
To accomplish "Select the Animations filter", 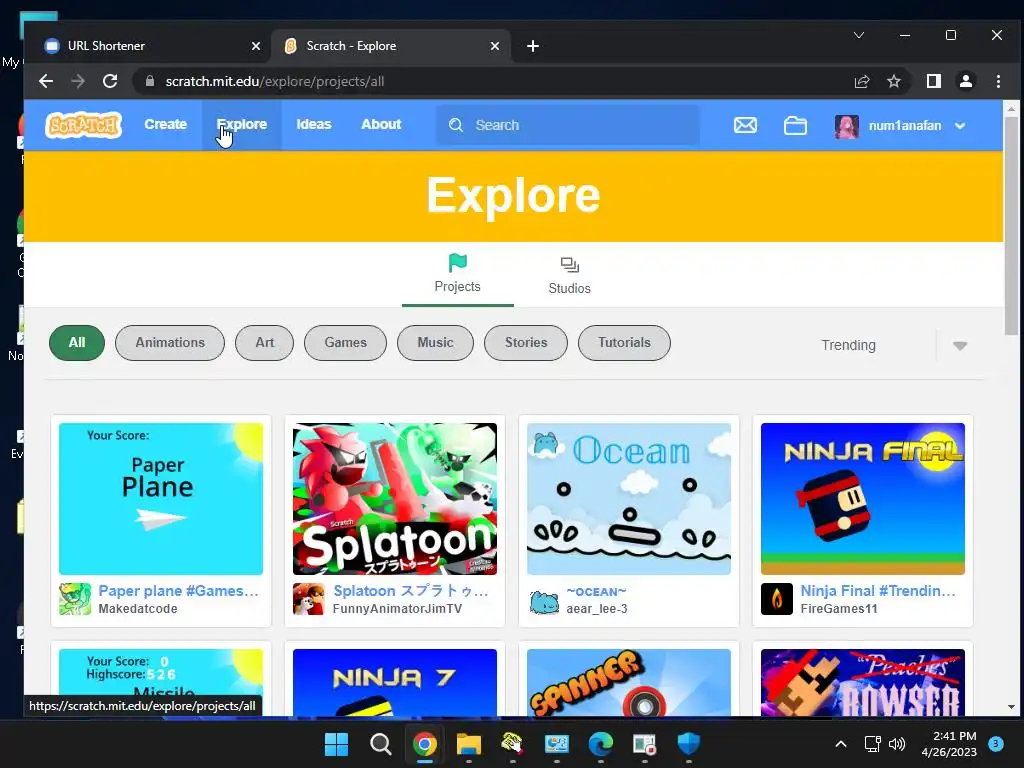I will pos(170,343).
